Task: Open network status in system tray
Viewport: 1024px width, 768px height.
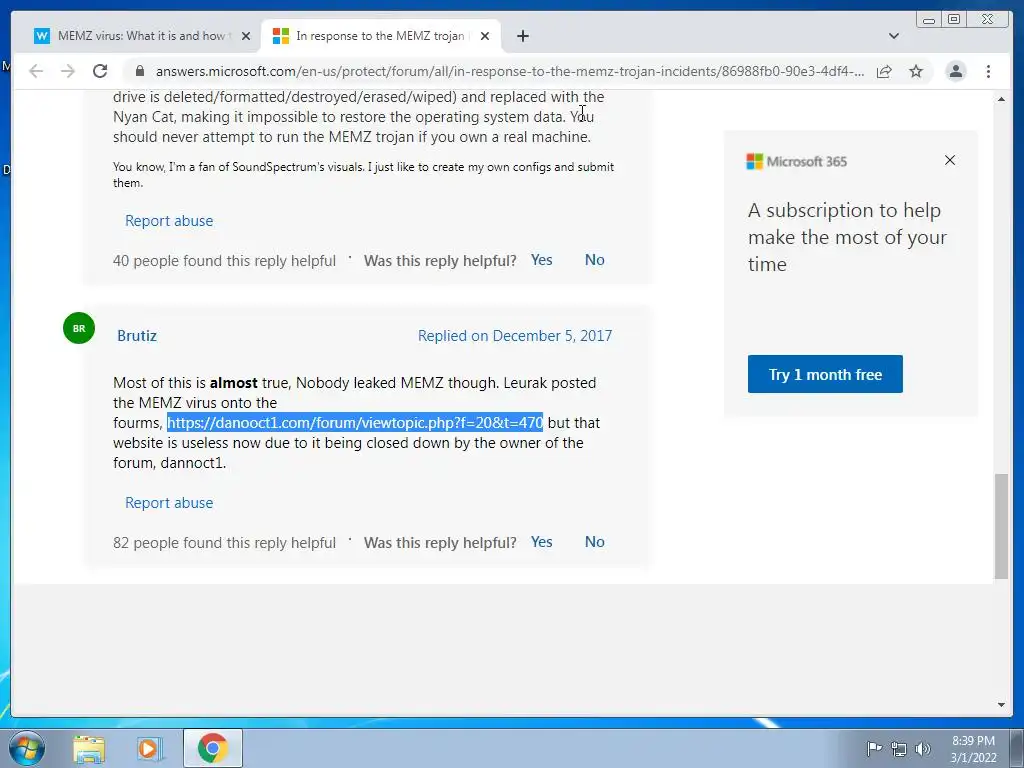Action: pyautogui.click(x=899, y=749)
